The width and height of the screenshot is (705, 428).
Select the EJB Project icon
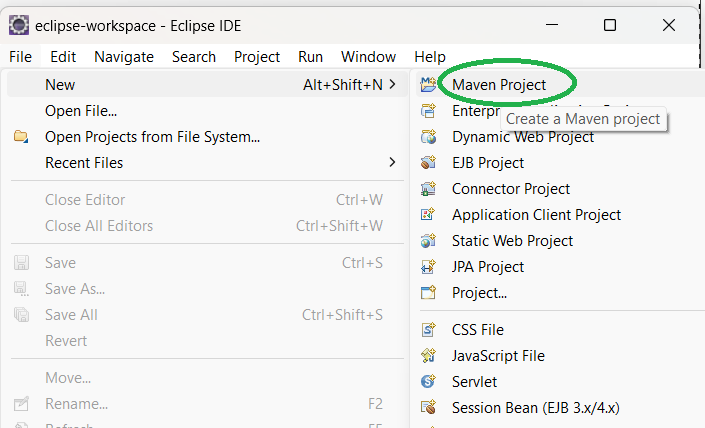(x=429, y=163)
